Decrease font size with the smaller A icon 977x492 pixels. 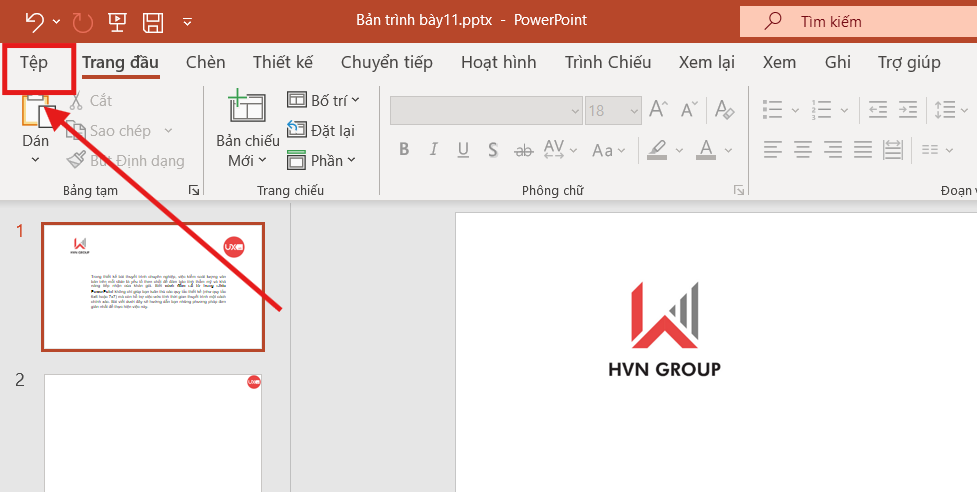coord(689,110)
